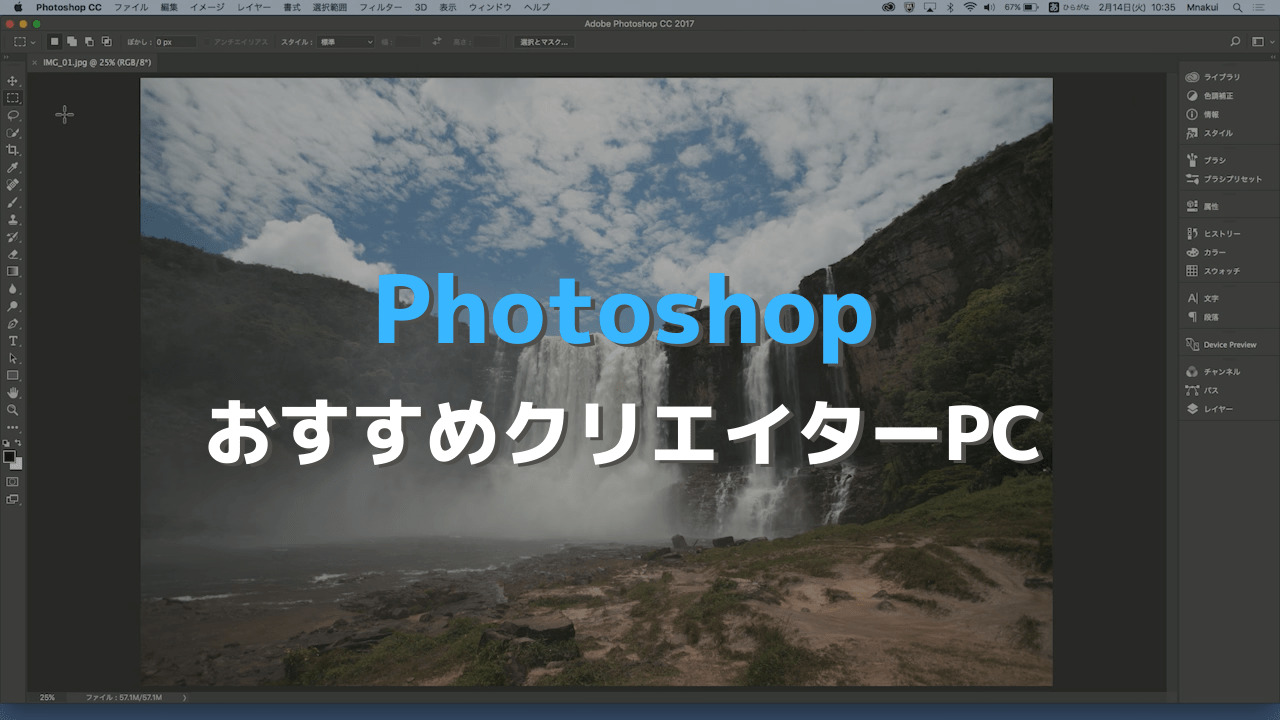The image size is (1280, 720).
Task: Click the foreground color swatch
Action: 10,457
